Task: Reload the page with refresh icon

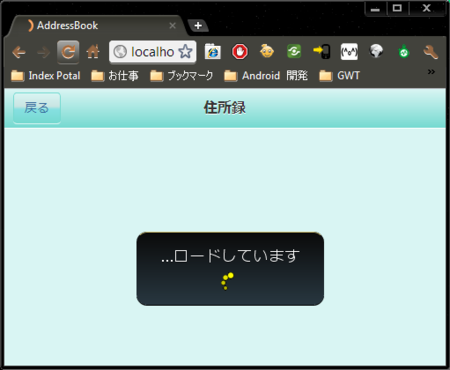Action: 68,52
